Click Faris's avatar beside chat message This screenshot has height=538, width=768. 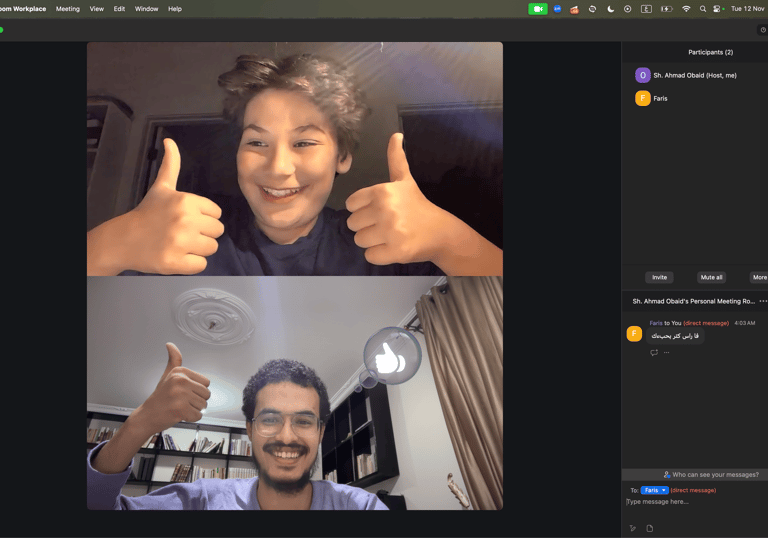tap(634, 334)
